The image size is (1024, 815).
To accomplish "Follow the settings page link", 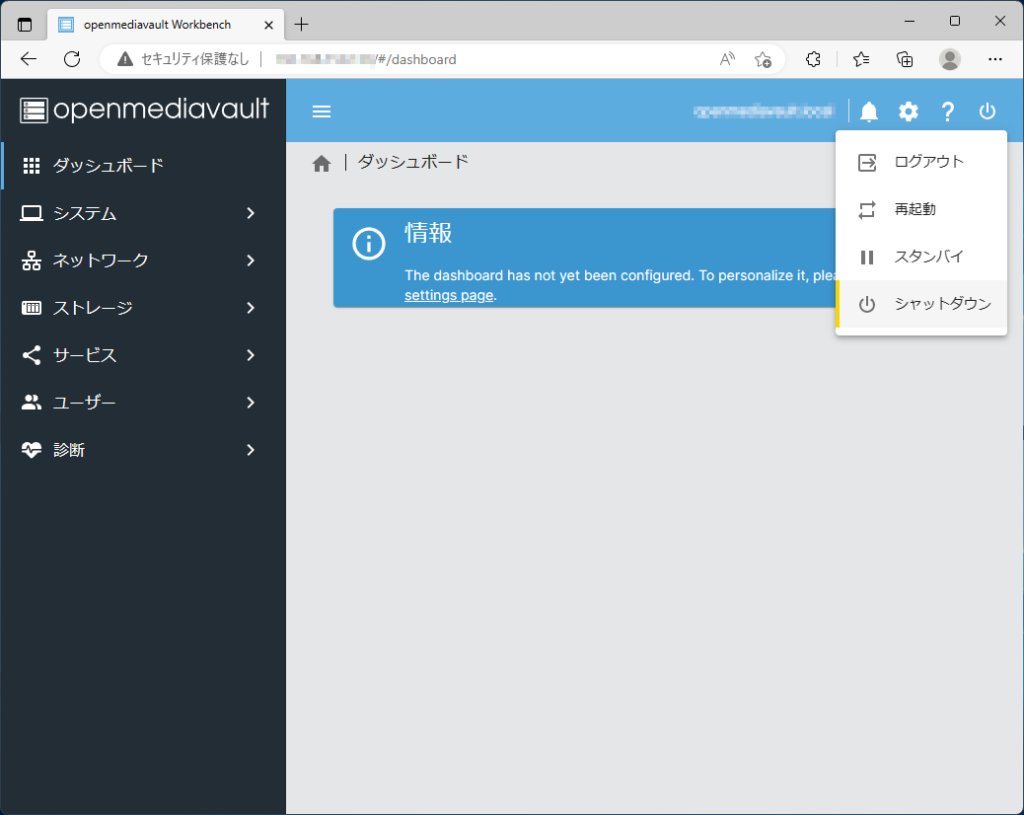I will click(449, 295).
